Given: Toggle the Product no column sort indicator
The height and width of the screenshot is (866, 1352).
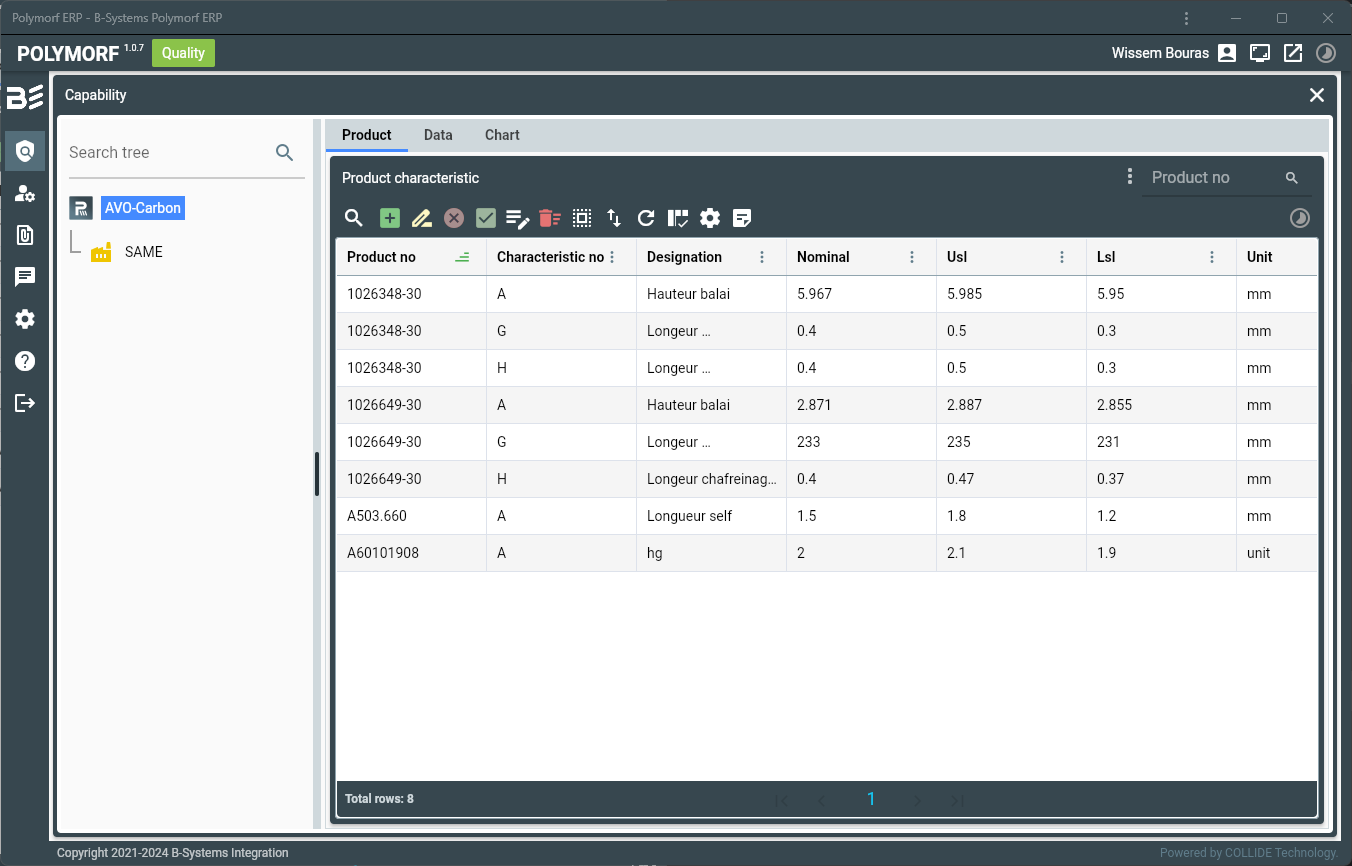Looking at the screenshot, I should point(462,257).
